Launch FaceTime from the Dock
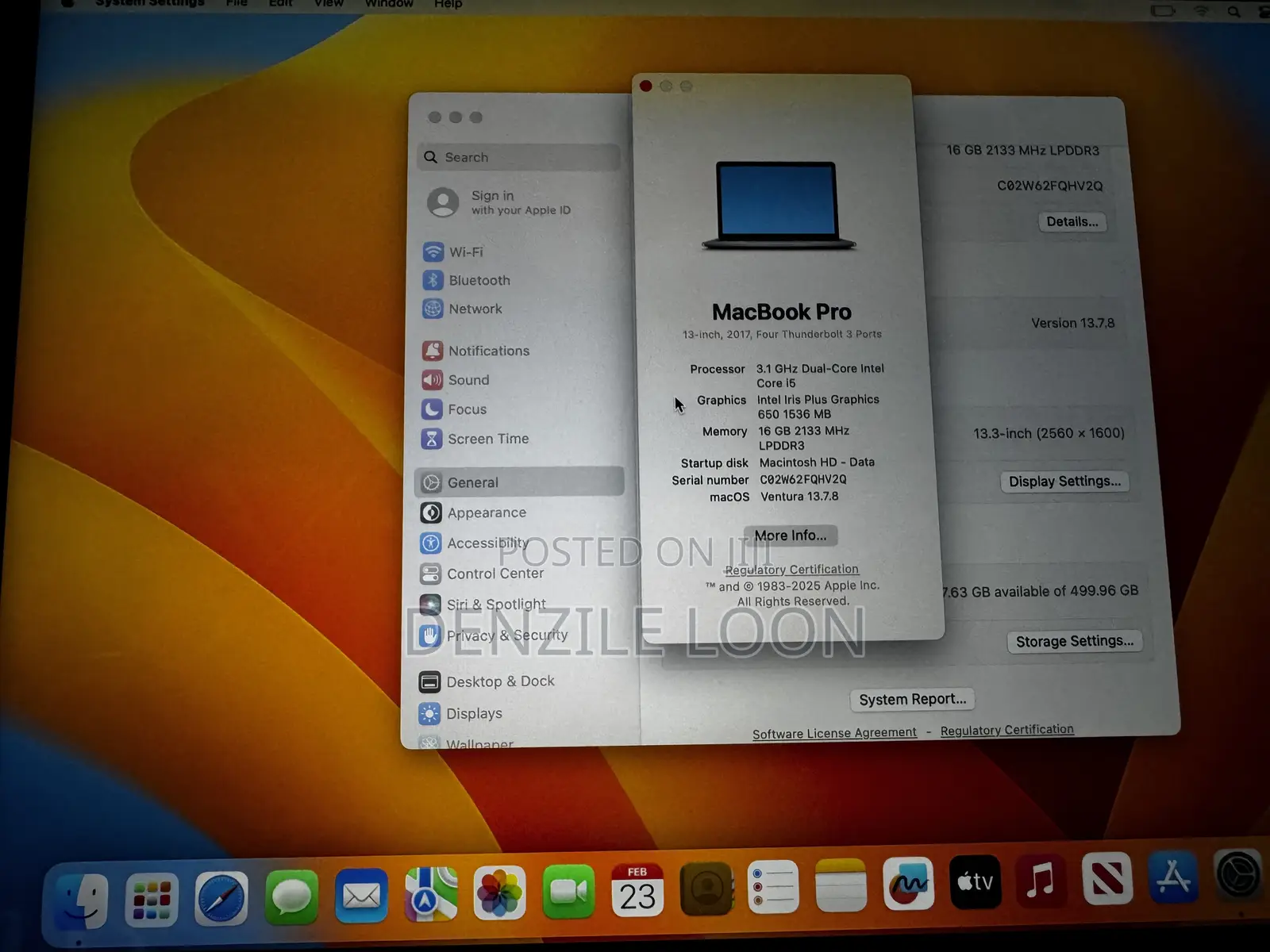This screenshot has height=952, width=1270. (568, 892)
